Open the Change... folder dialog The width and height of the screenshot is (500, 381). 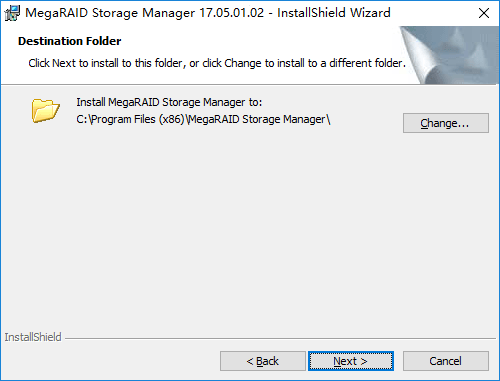tap(446, 123)
